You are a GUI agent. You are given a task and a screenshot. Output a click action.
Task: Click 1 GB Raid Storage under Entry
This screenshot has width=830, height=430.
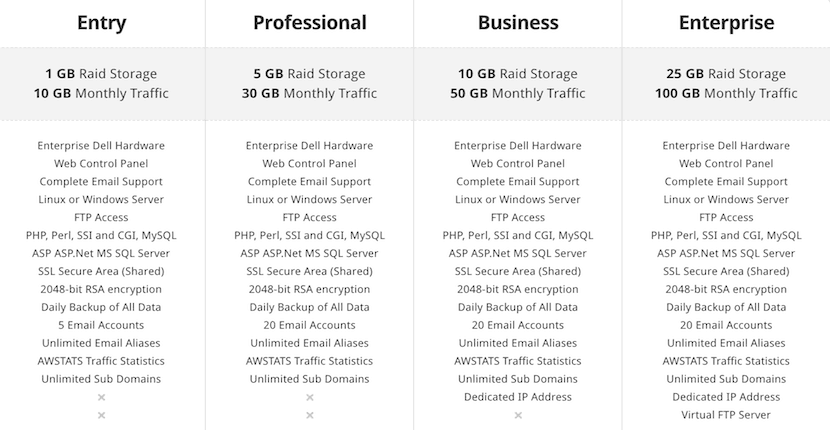pyautogui.click(x=101, y=74)
